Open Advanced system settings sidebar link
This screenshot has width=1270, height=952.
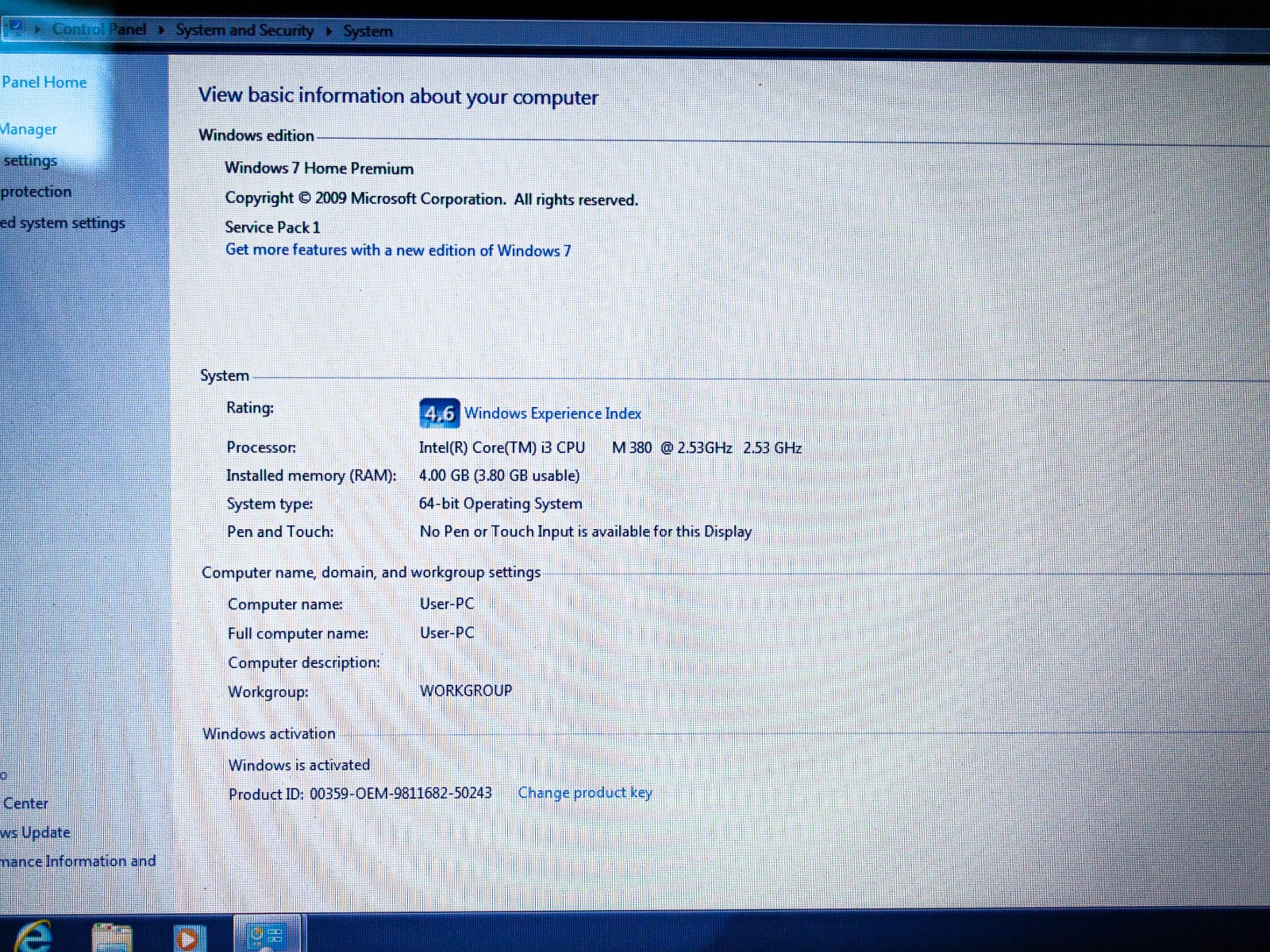coord(63,223)
